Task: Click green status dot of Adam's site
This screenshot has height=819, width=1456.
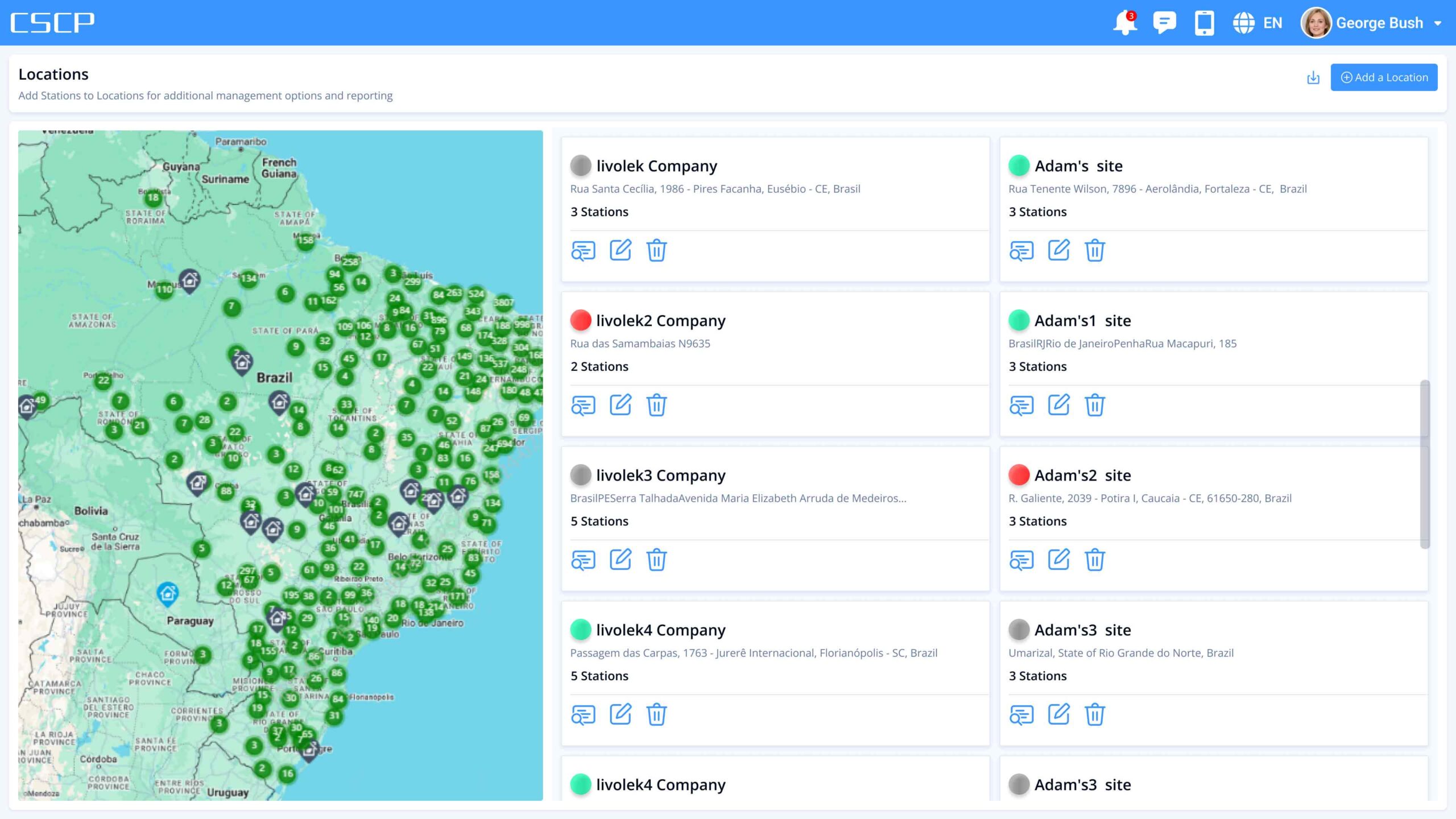Action: tap(1019, 166)
